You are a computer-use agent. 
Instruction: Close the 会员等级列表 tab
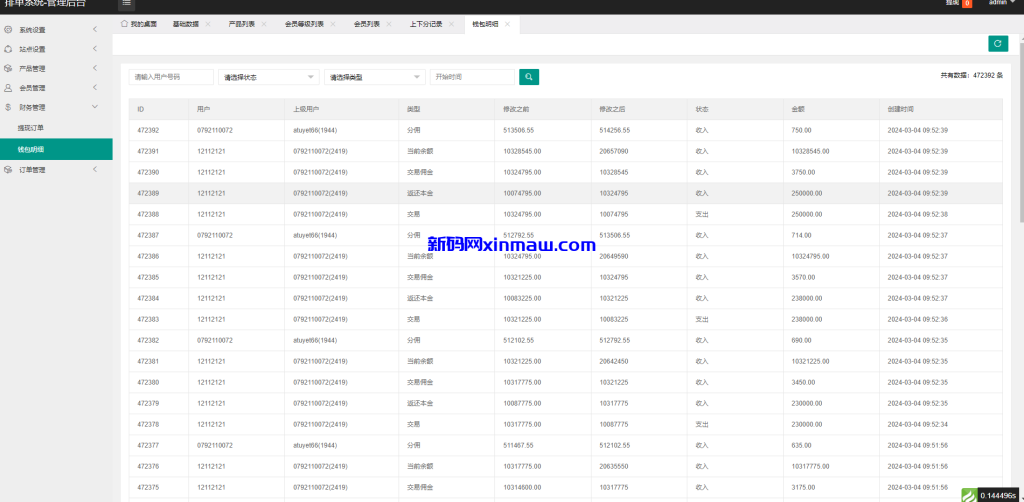pyautogui.click(x=332, y=24)
